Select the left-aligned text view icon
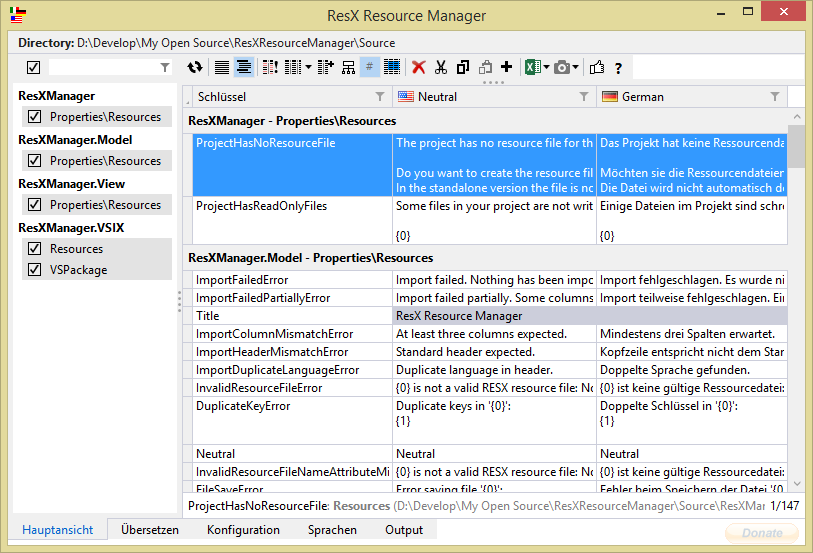Screen dimensions: 813x553 click(x=222, y=67)
